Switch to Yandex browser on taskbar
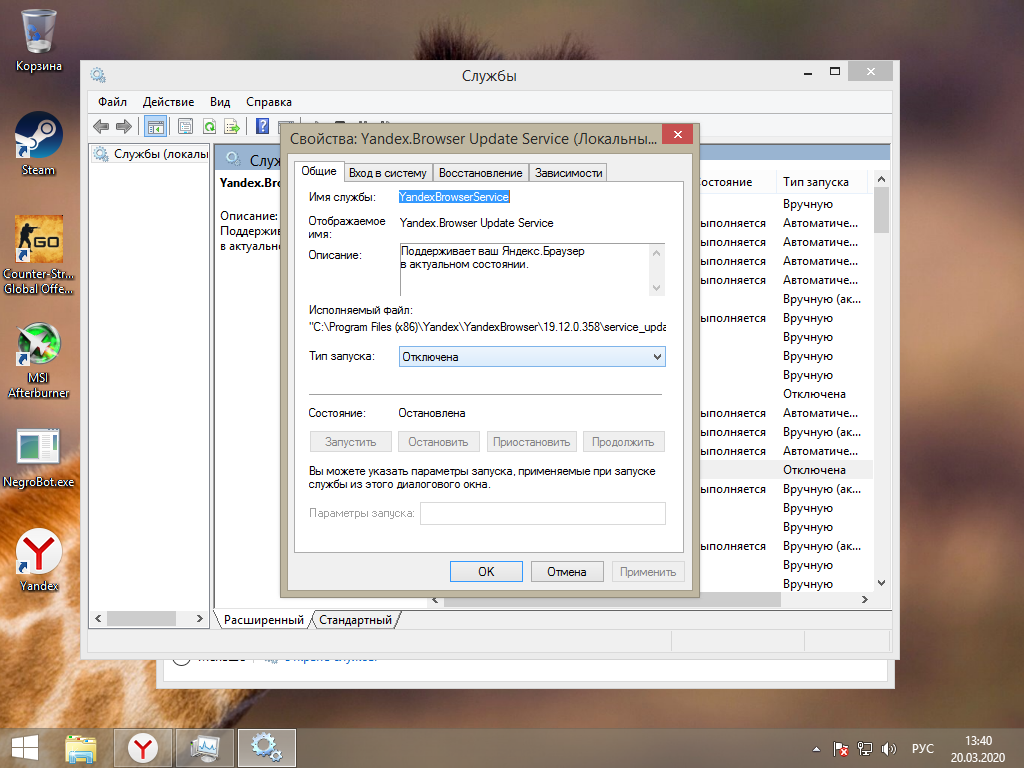Viewport: 1024px width, 768px height. [x=142, y=748]
